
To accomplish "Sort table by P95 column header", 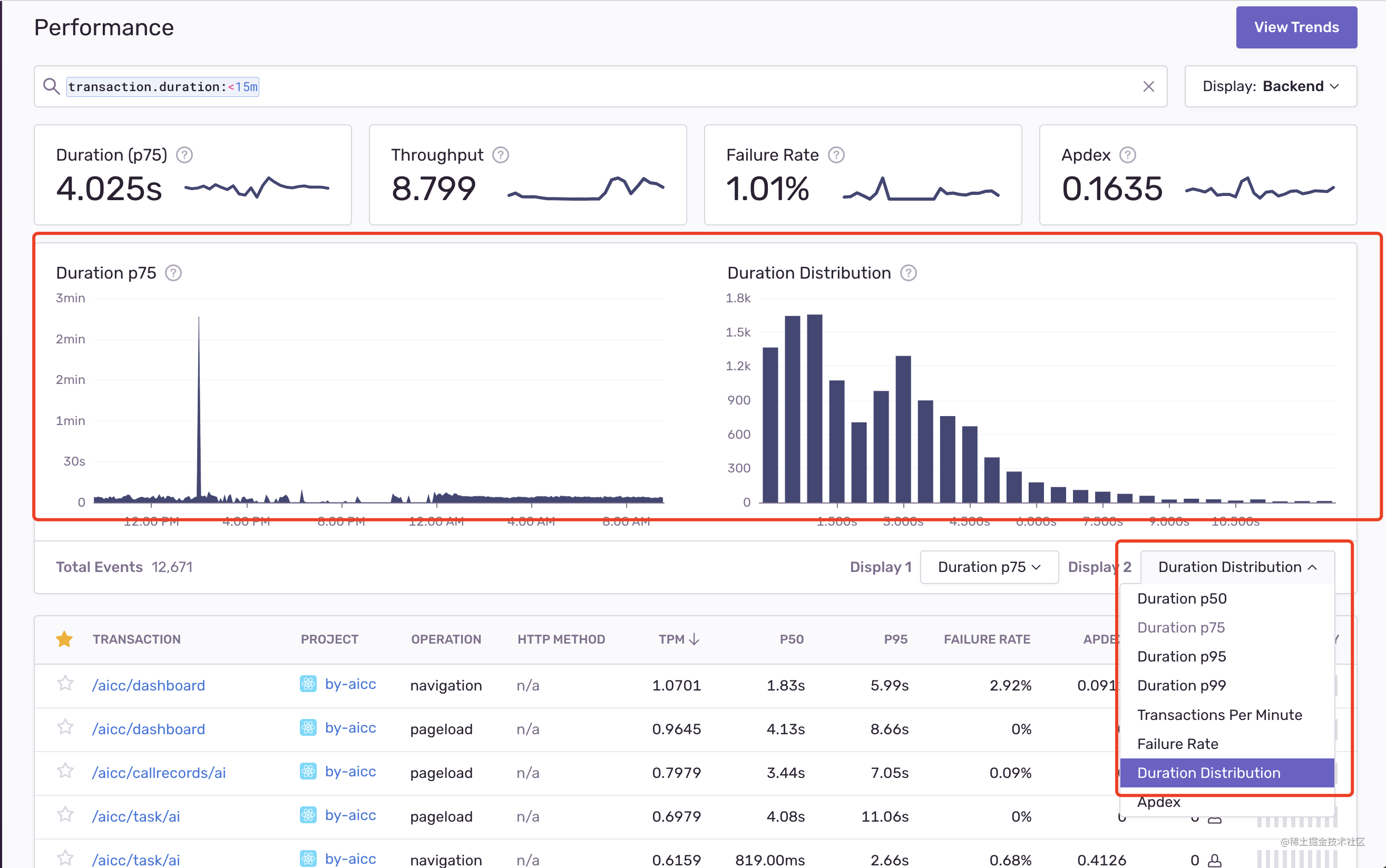I will (895, 639).
